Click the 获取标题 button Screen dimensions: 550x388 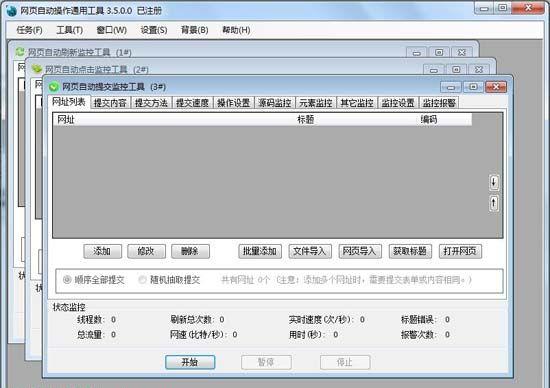tap(410, 251)
